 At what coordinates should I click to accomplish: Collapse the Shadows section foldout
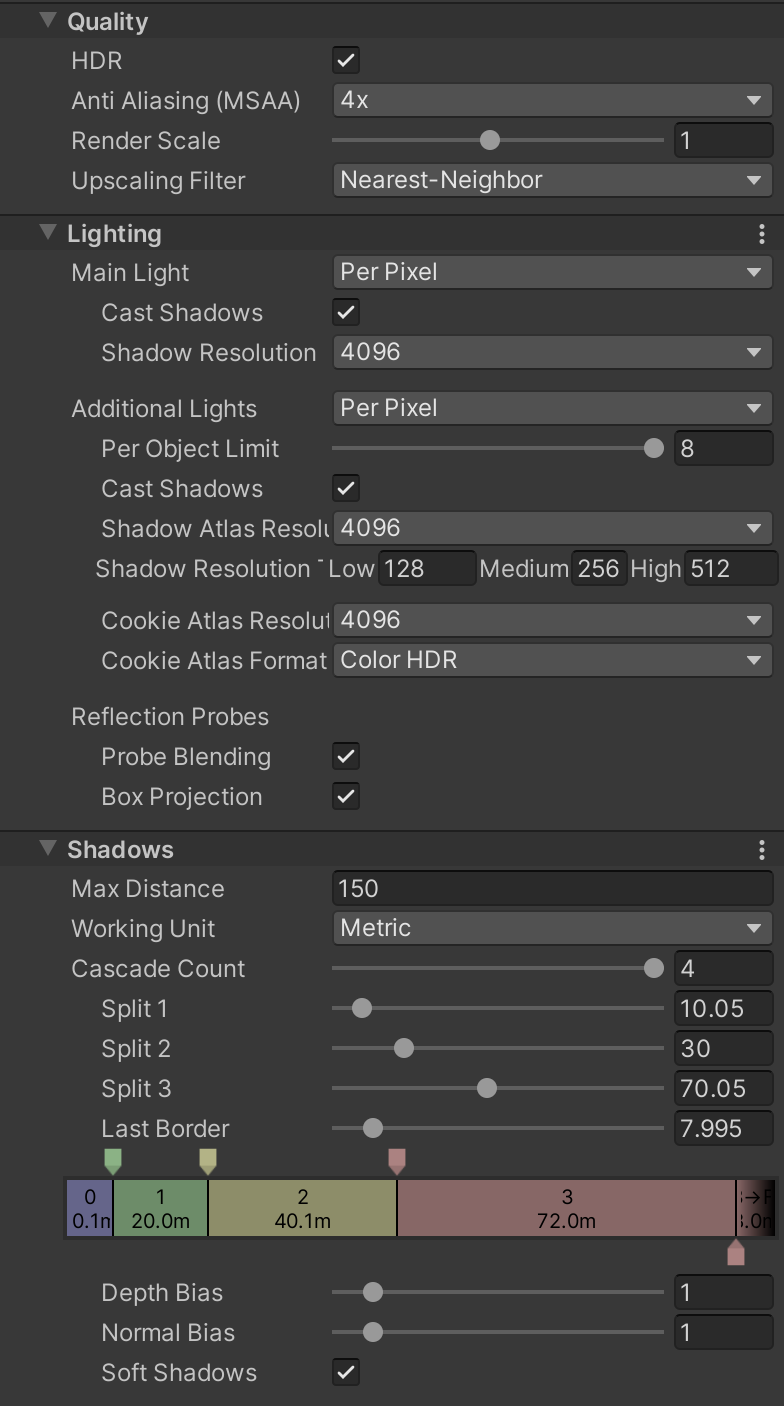point(48,849)
